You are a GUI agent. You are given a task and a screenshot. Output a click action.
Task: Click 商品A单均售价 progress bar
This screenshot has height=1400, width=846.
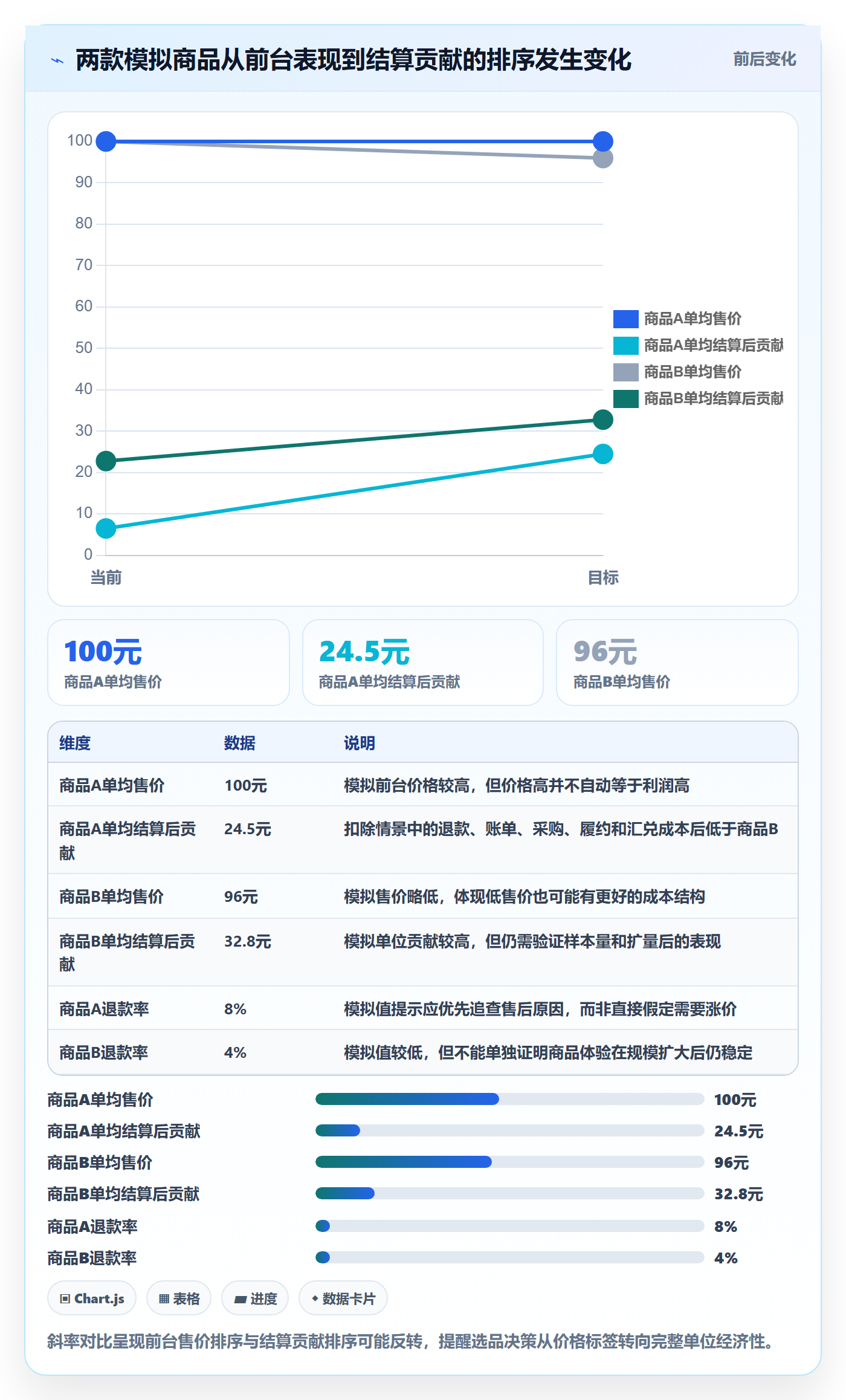[x=509, y=1099]
